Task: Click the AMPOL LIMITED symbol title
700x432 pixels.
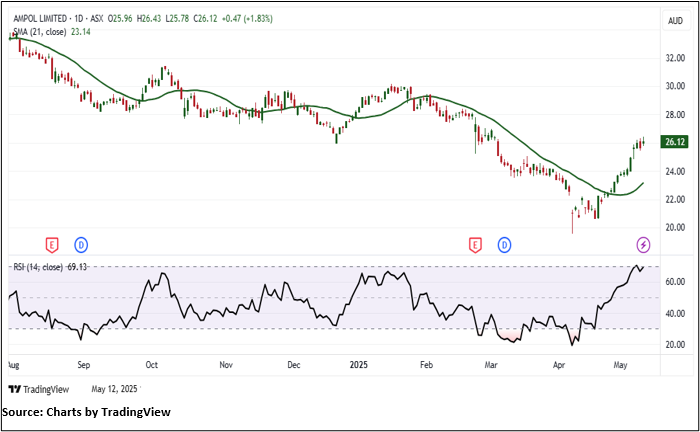Action: click(x=40, y=19)
